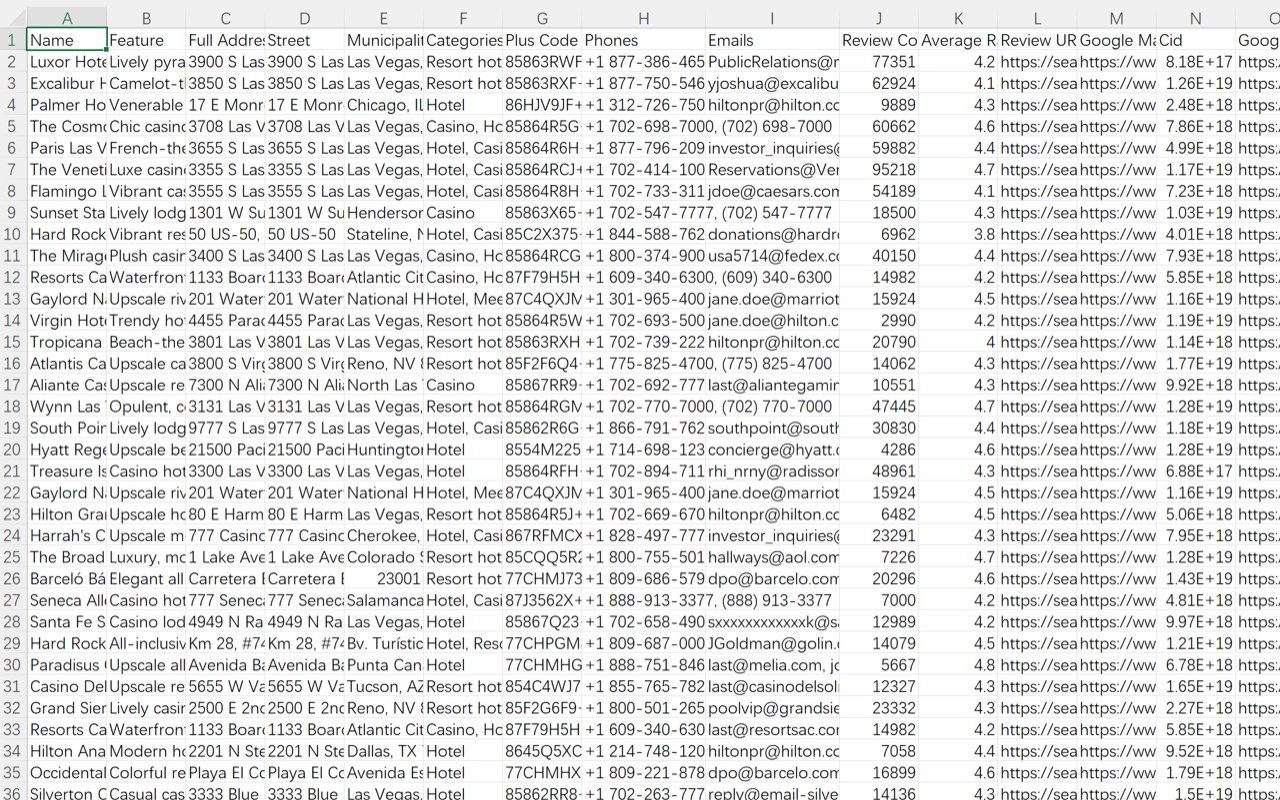The image size is (1280, 800).
Task: Select column G header
Action: 543,18
